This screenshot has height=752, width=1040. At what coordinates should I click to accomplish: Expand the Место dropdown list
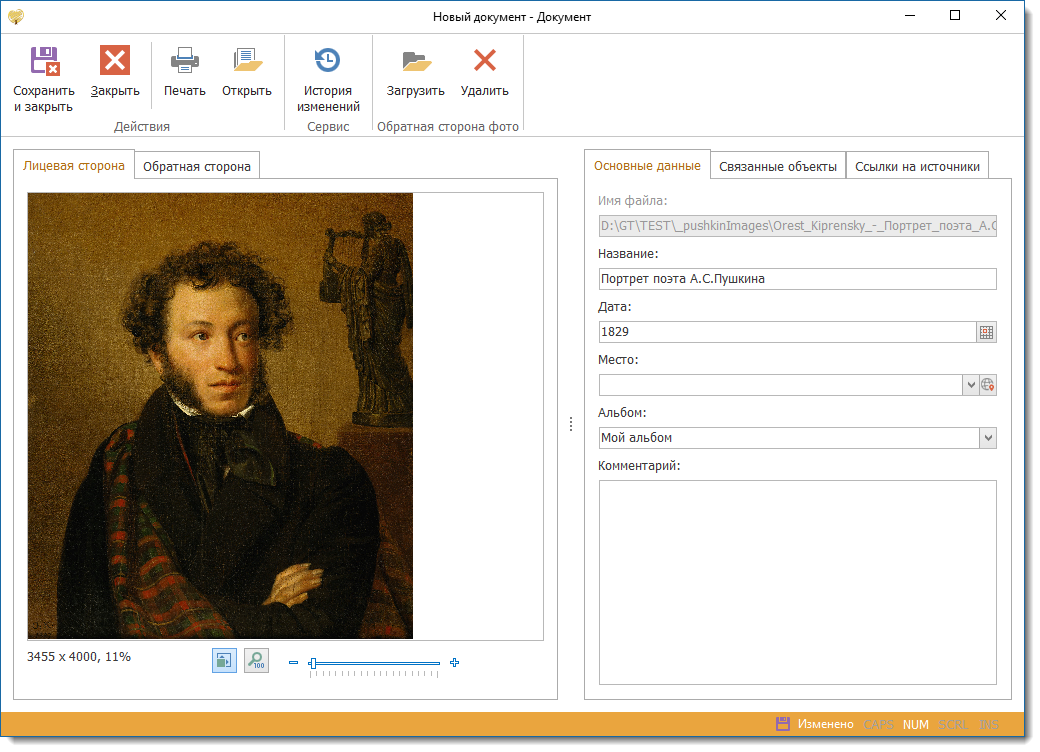970,385
